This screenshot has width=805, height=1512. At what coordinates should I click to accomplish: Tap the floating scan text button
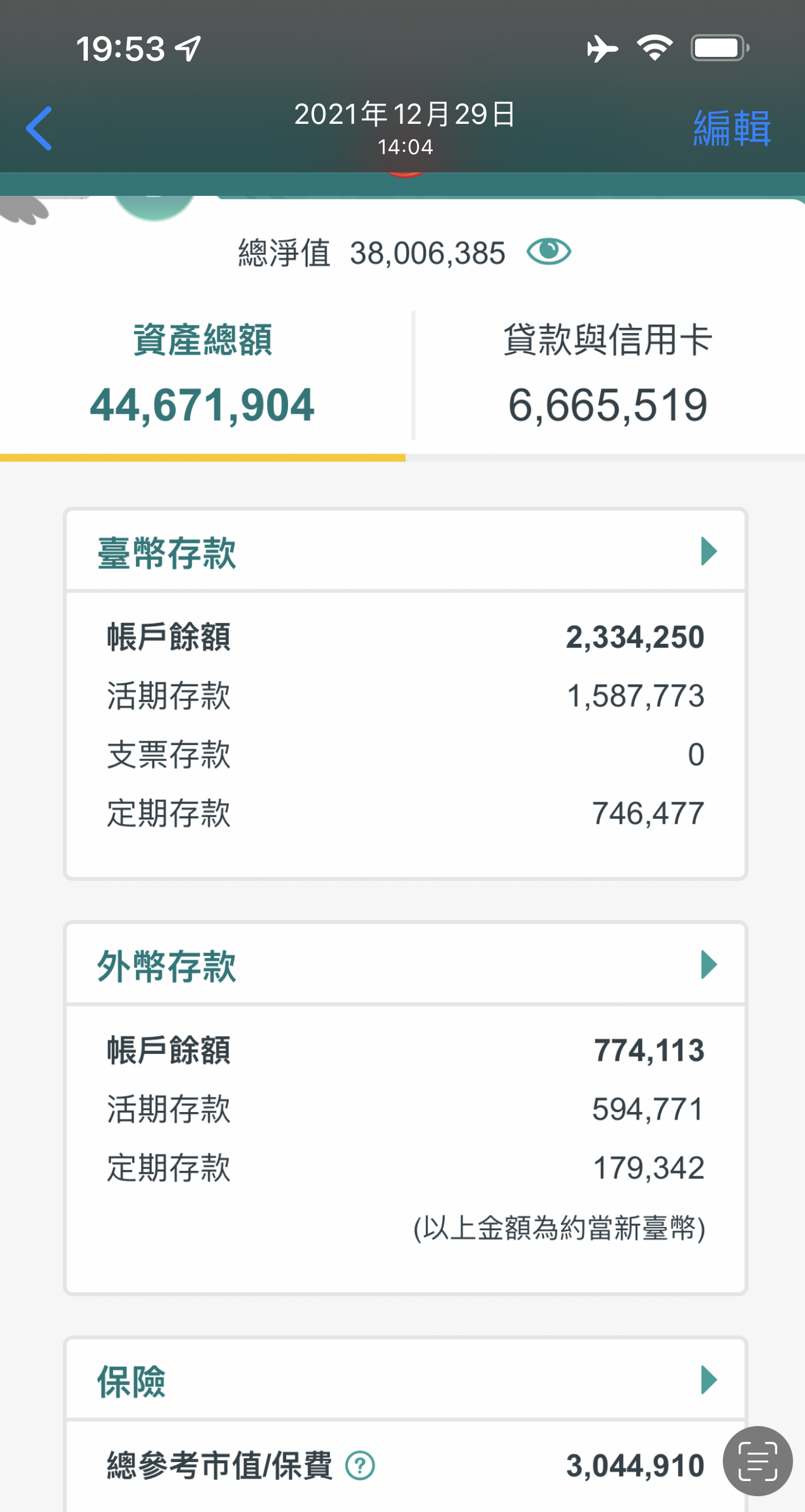pyautogui.click(x=757, y=1461)
